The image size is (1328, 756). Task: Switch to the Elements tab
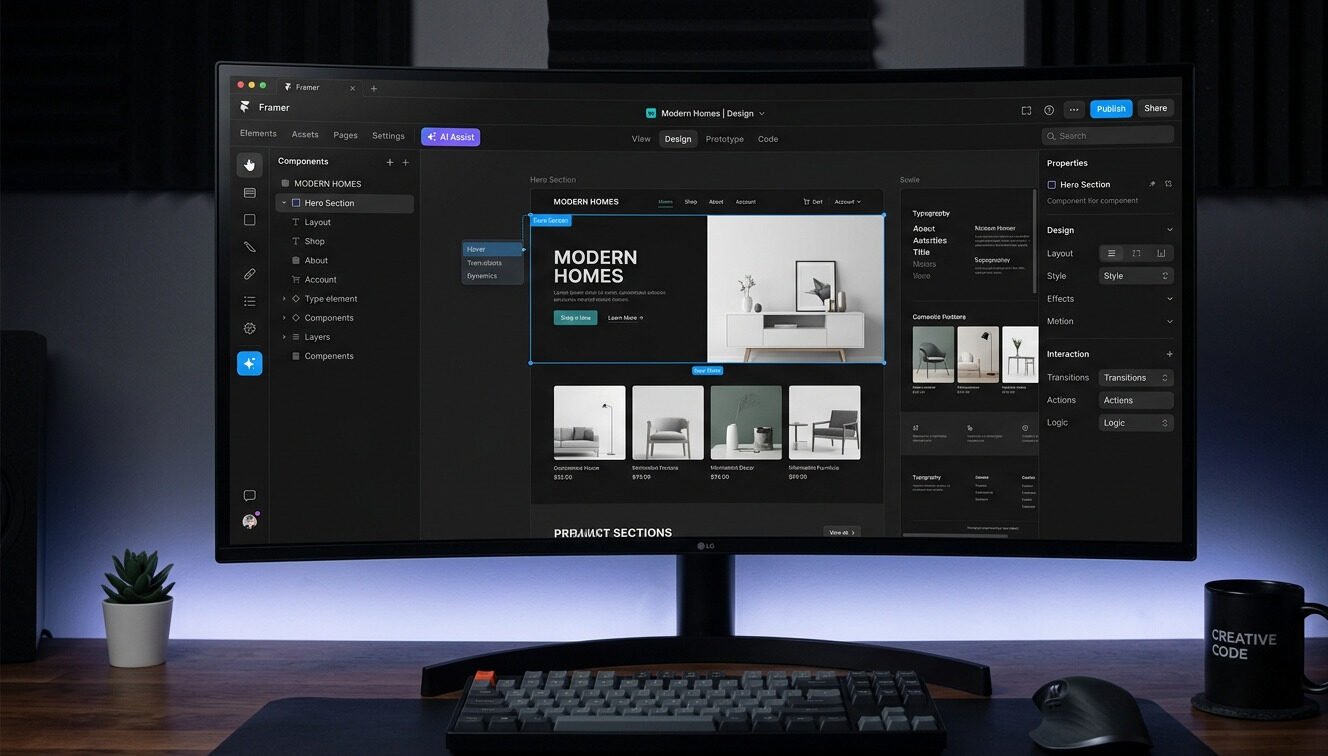[x=258, y=134]
